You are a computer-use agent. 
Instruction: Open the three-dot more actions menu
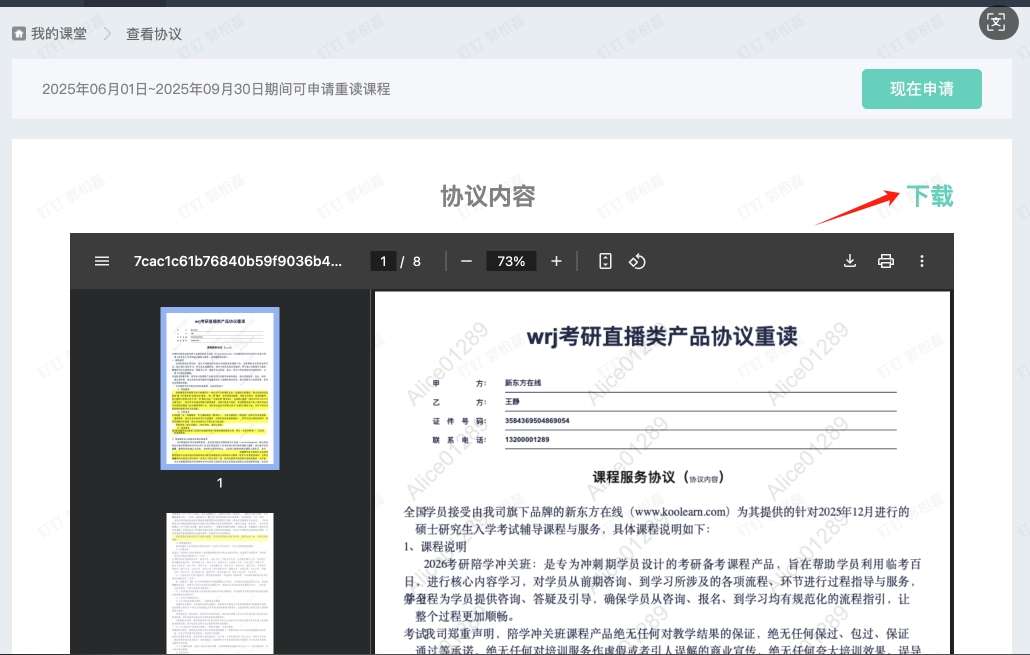(922, 261)
